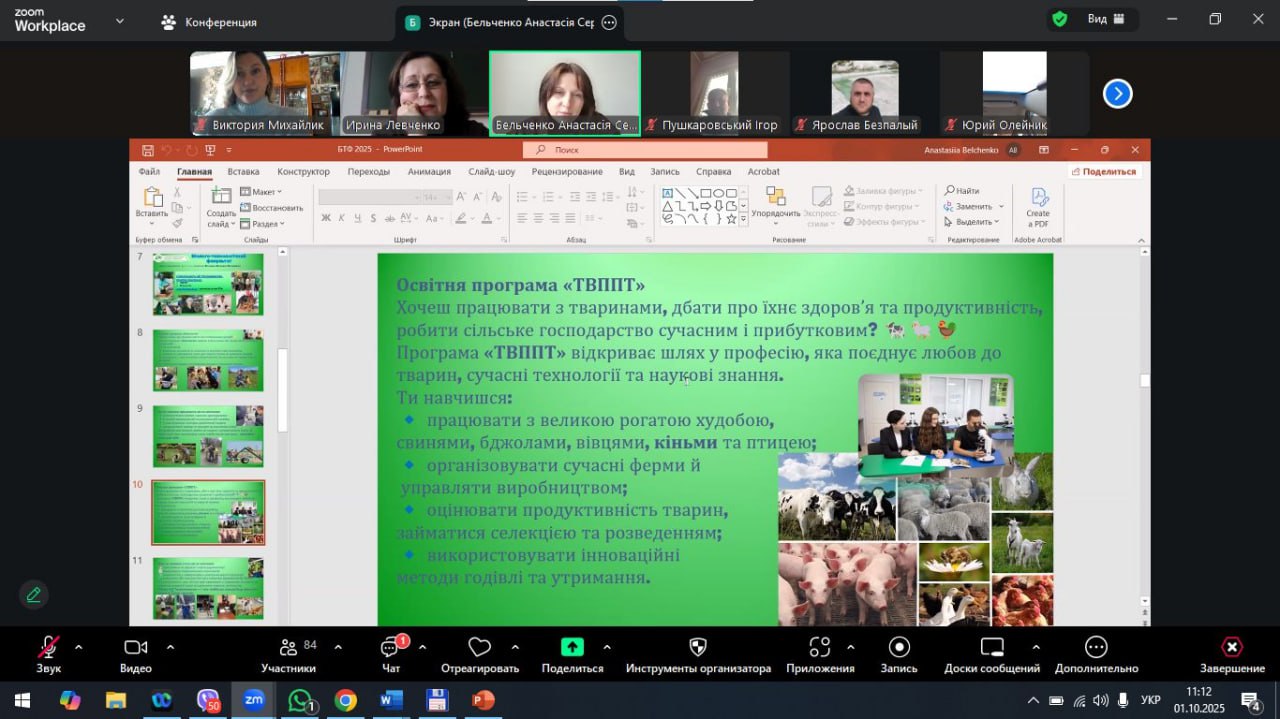Click the green annotation pencil icon
Image resolution: width=1280 pixels, height=719 pixels.
click(34, 595)
